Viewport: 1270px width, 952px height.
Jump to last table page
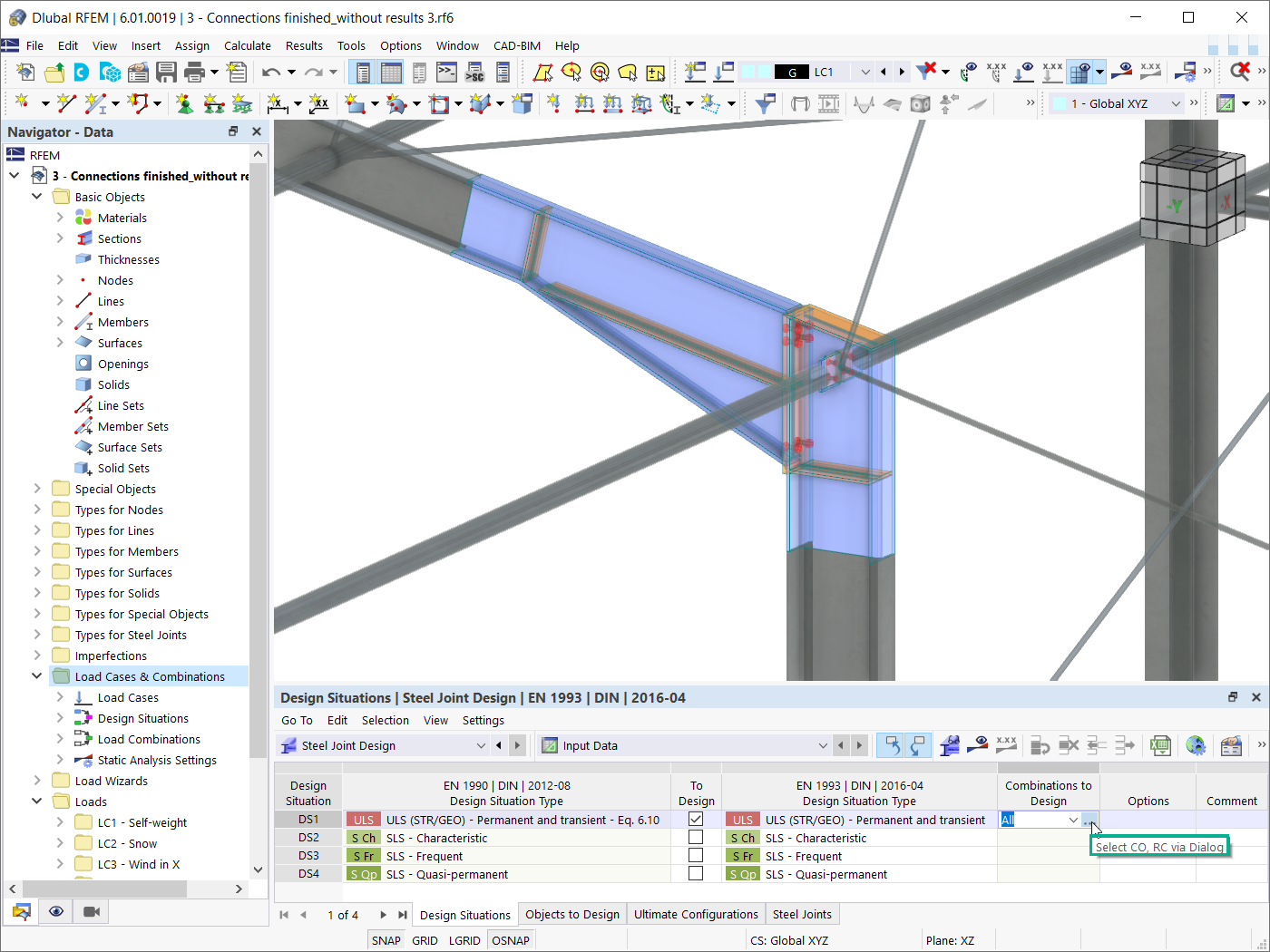pos(402,915)
